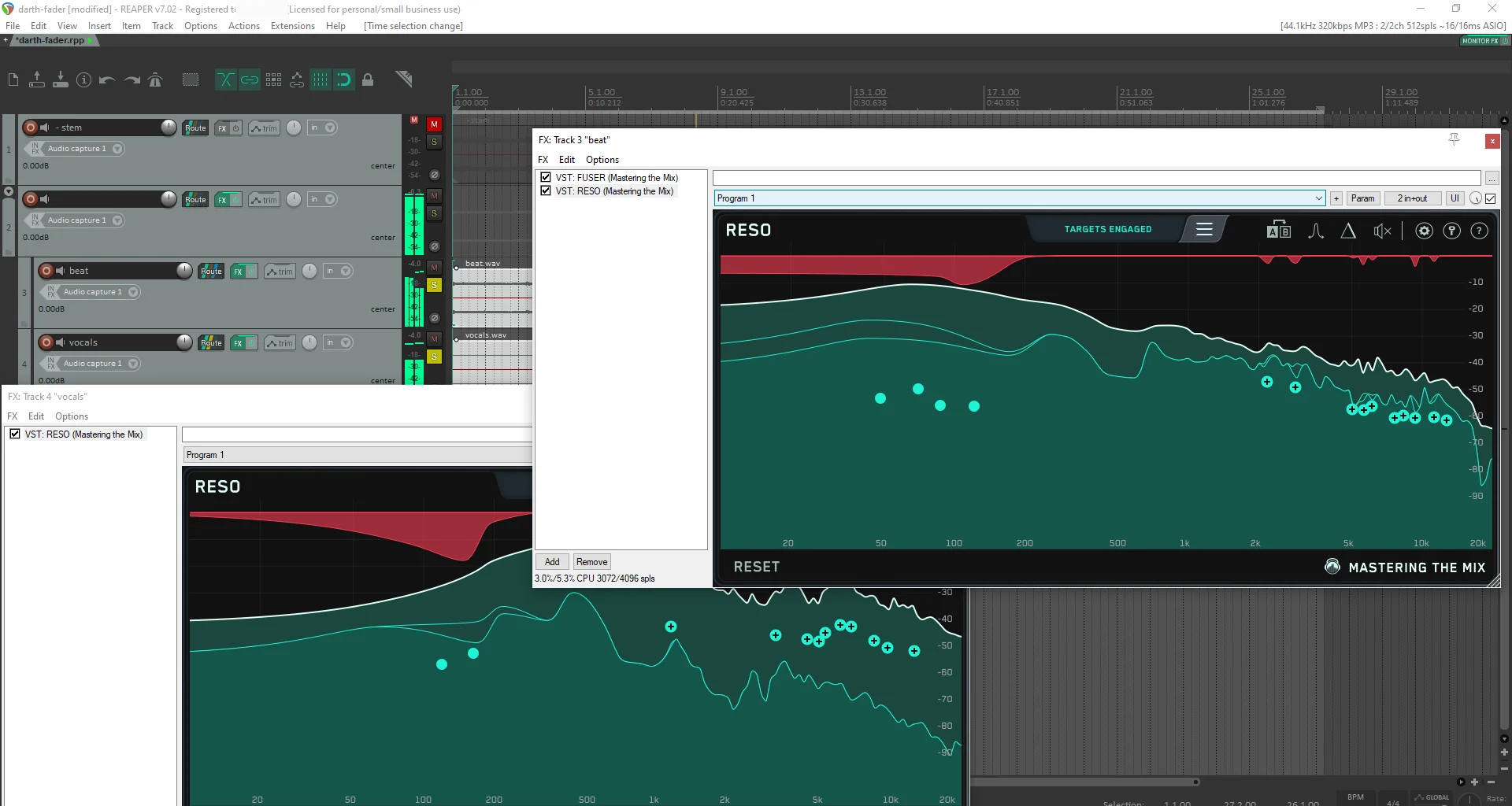Viewport: 1512px width, 806px height.
Task: Click the Param button
Action: pyautogui.click(x=1362, y=198)
